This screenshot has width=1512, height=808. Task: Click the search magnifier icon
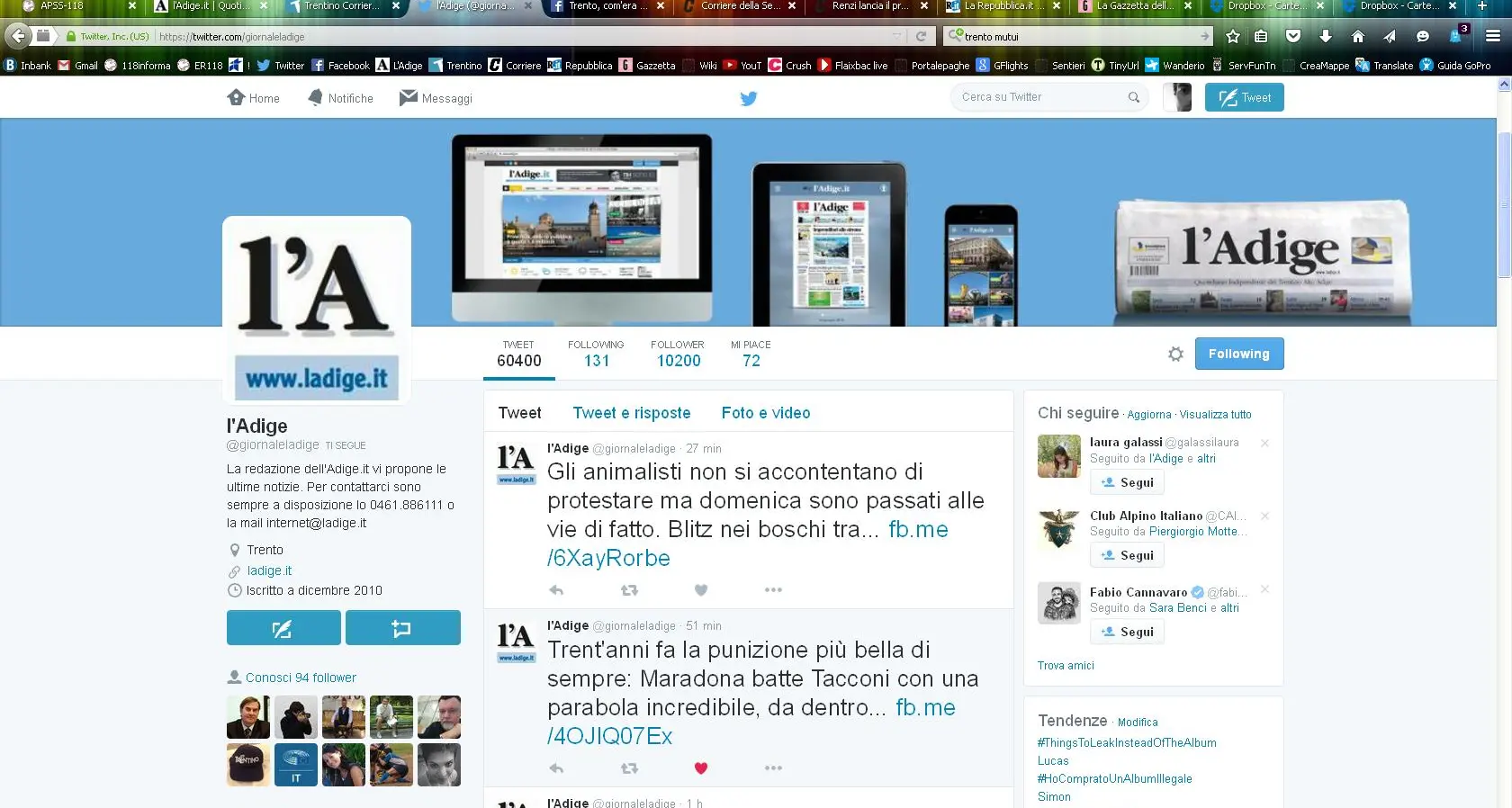pos(1133,97)
